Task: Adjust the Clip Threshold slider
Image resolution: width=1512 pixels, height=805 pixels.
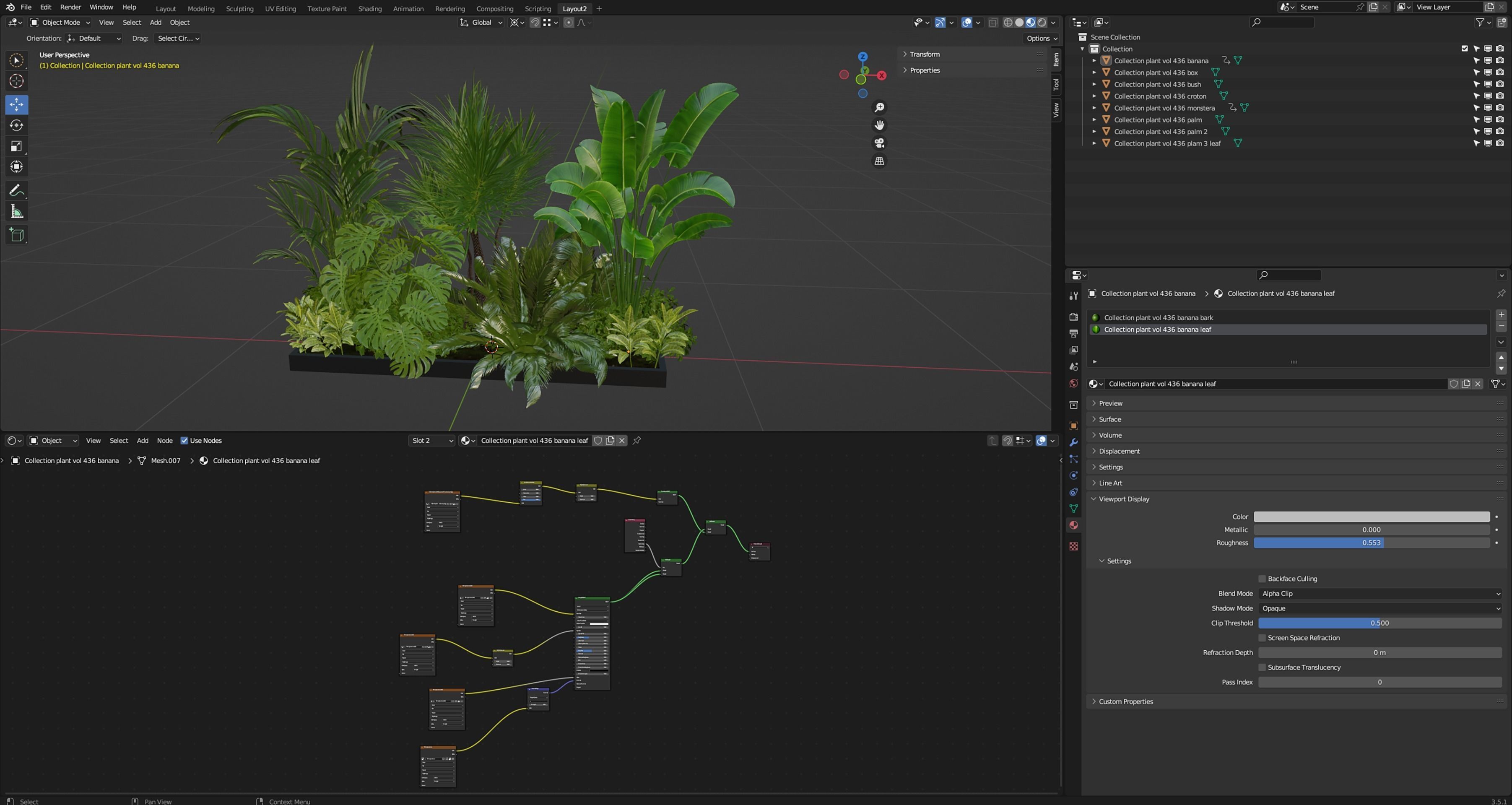Action: 1380,623
